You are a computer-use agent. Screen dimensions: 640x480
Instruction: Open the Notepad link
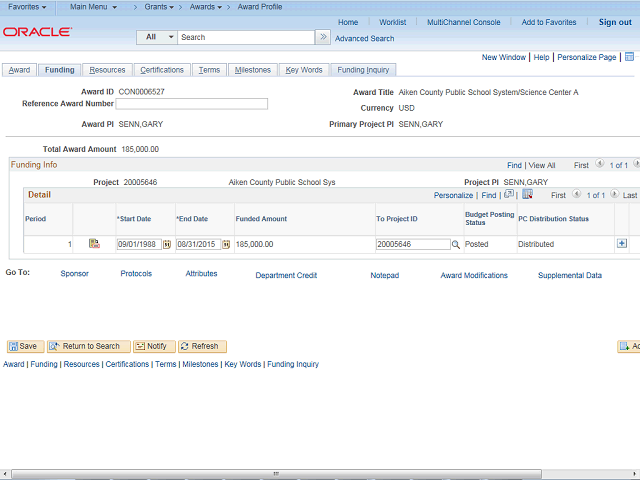pos(384,276)
